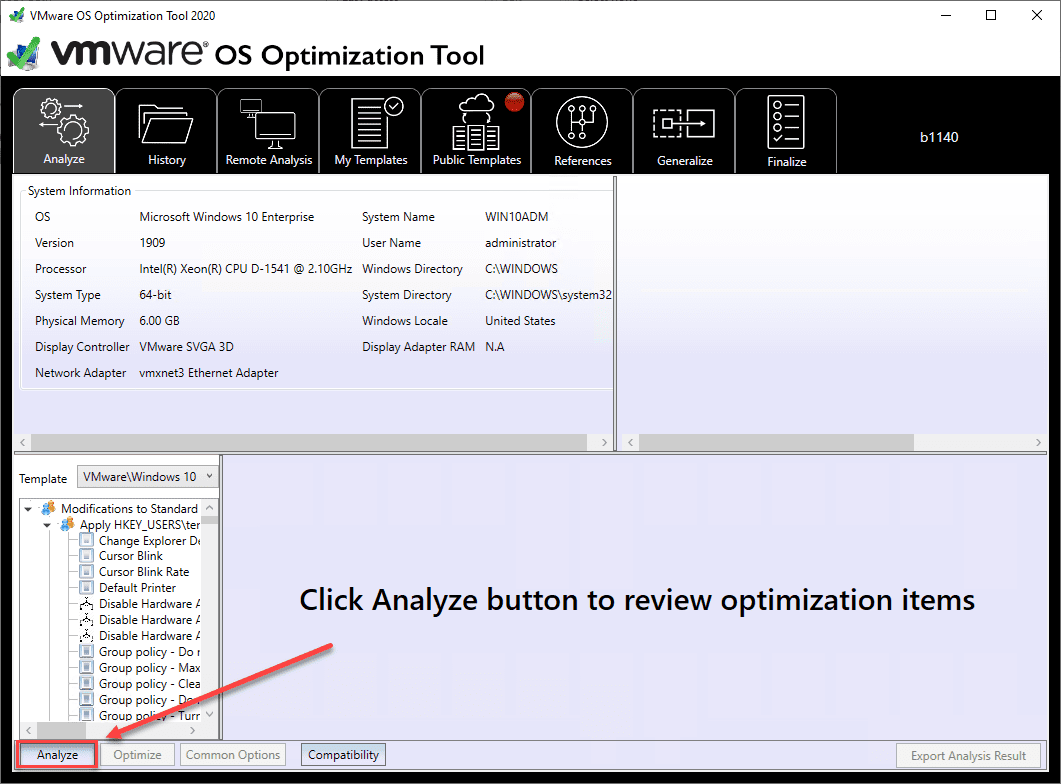Click the Windows Locale value United States
1061x784 pixels.
pyautogui.click(x=520, y=321)
